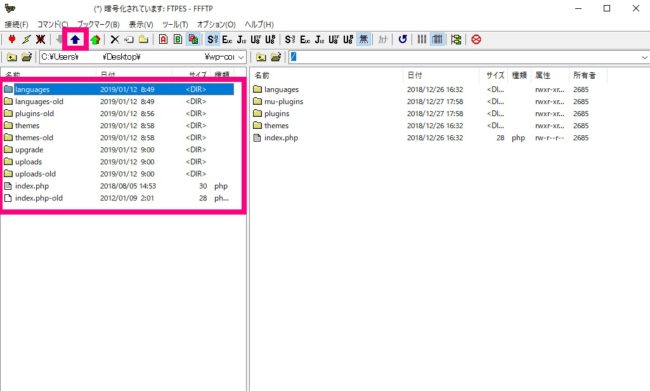This screenshot has width=650, height=391.
Task: Select local folder uploads
Action: click(x=28, y=162)
